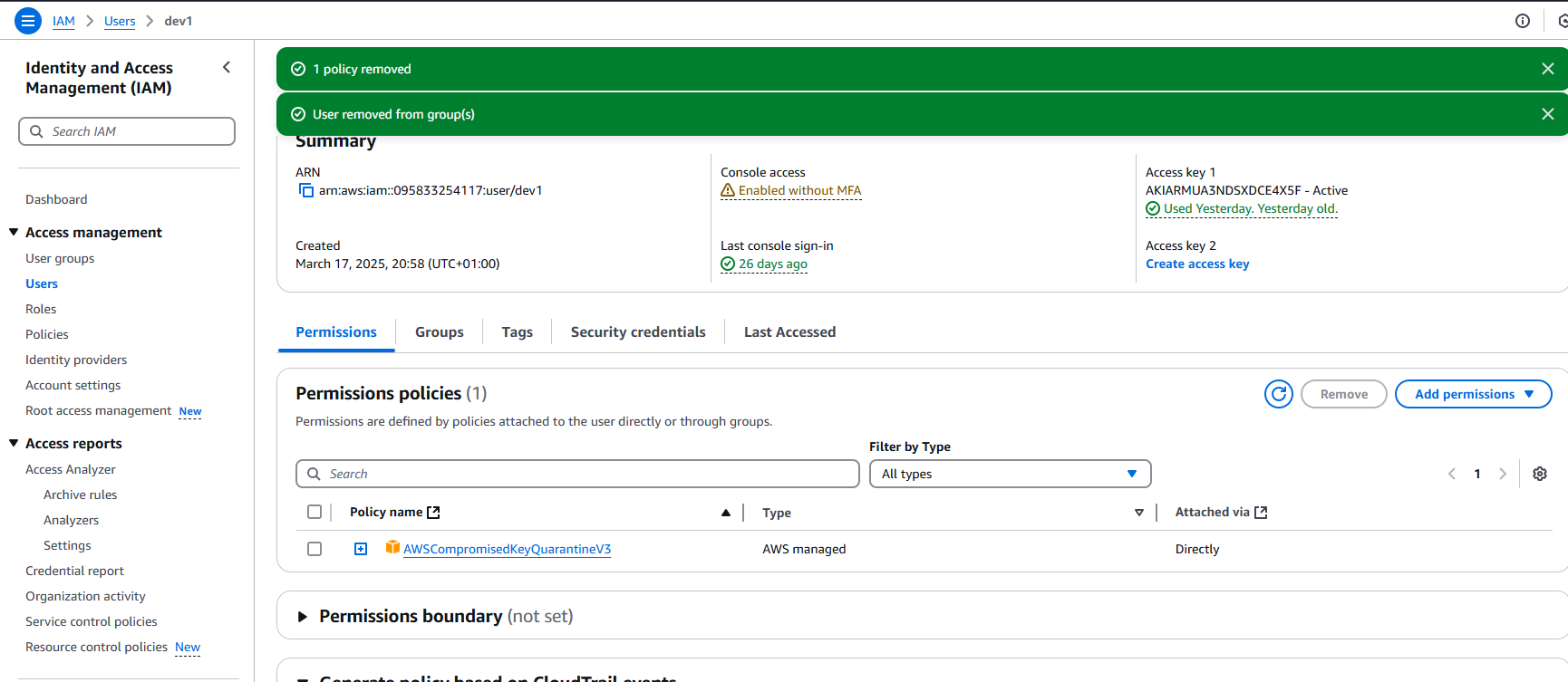This screenshot has width=1568, height=682.
Task: Sort ascending by Policy name arrow
Action: coord(726,513)
